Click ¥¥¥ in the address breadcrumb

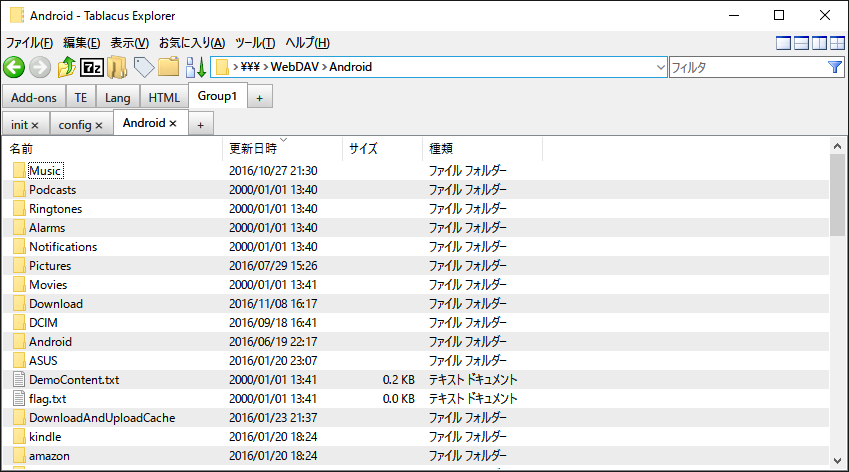tap(250, 67)
